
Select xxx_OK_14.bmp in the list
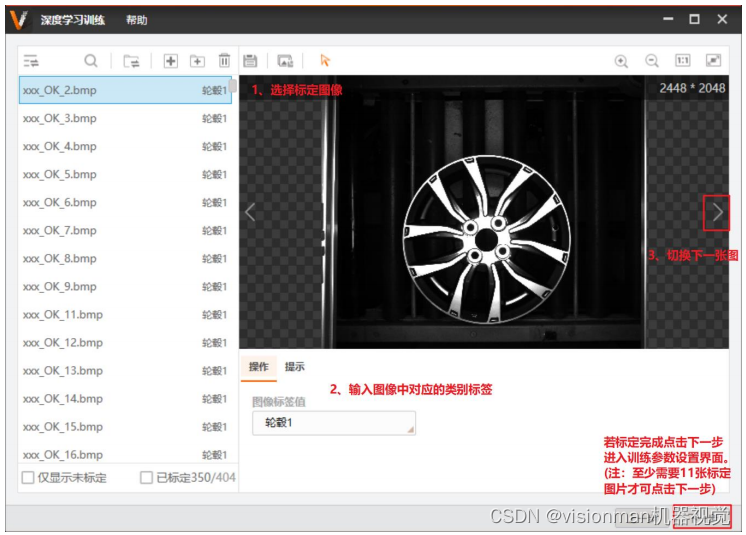[x=125, y=399]
